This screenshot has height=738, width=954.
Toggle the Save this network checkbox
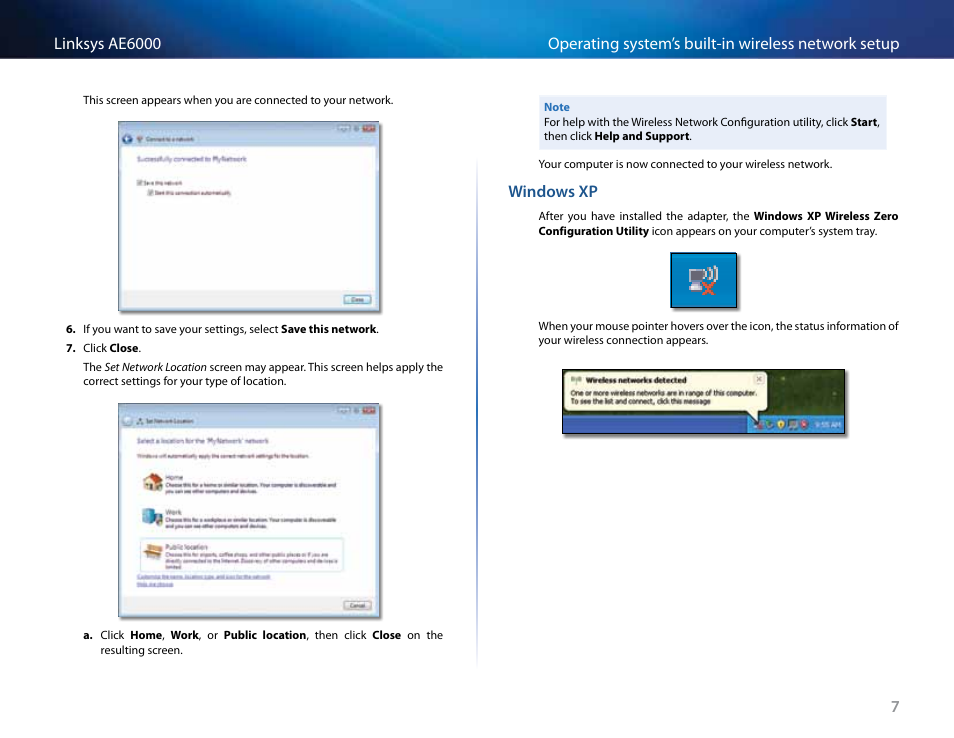point(139,183)
